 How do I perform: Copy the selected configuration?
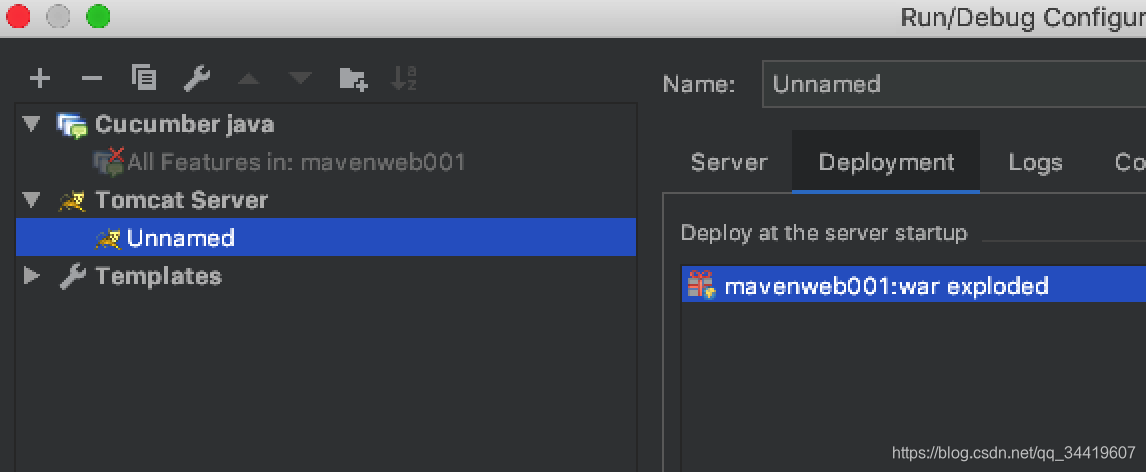pyautogui.click(x=144, y=77)
